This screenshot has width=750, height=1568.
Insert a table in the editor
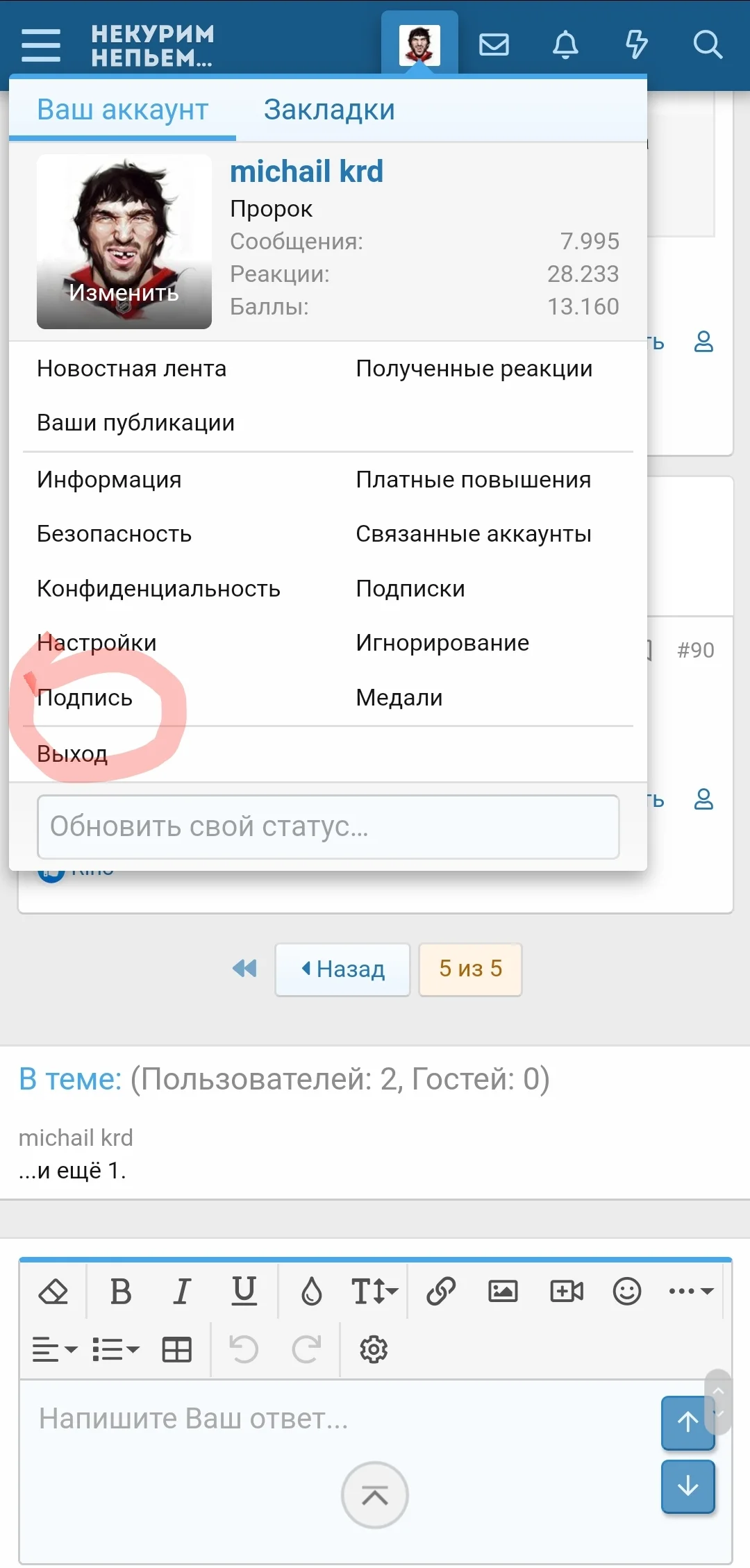(x=176, y=1349)
